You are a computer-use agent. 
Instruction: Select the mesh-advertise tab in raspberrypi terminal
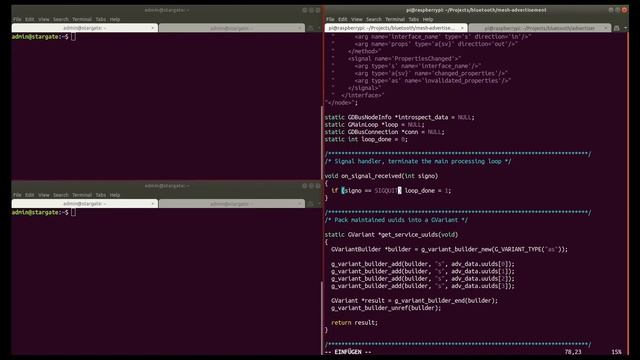click(396, 28)
